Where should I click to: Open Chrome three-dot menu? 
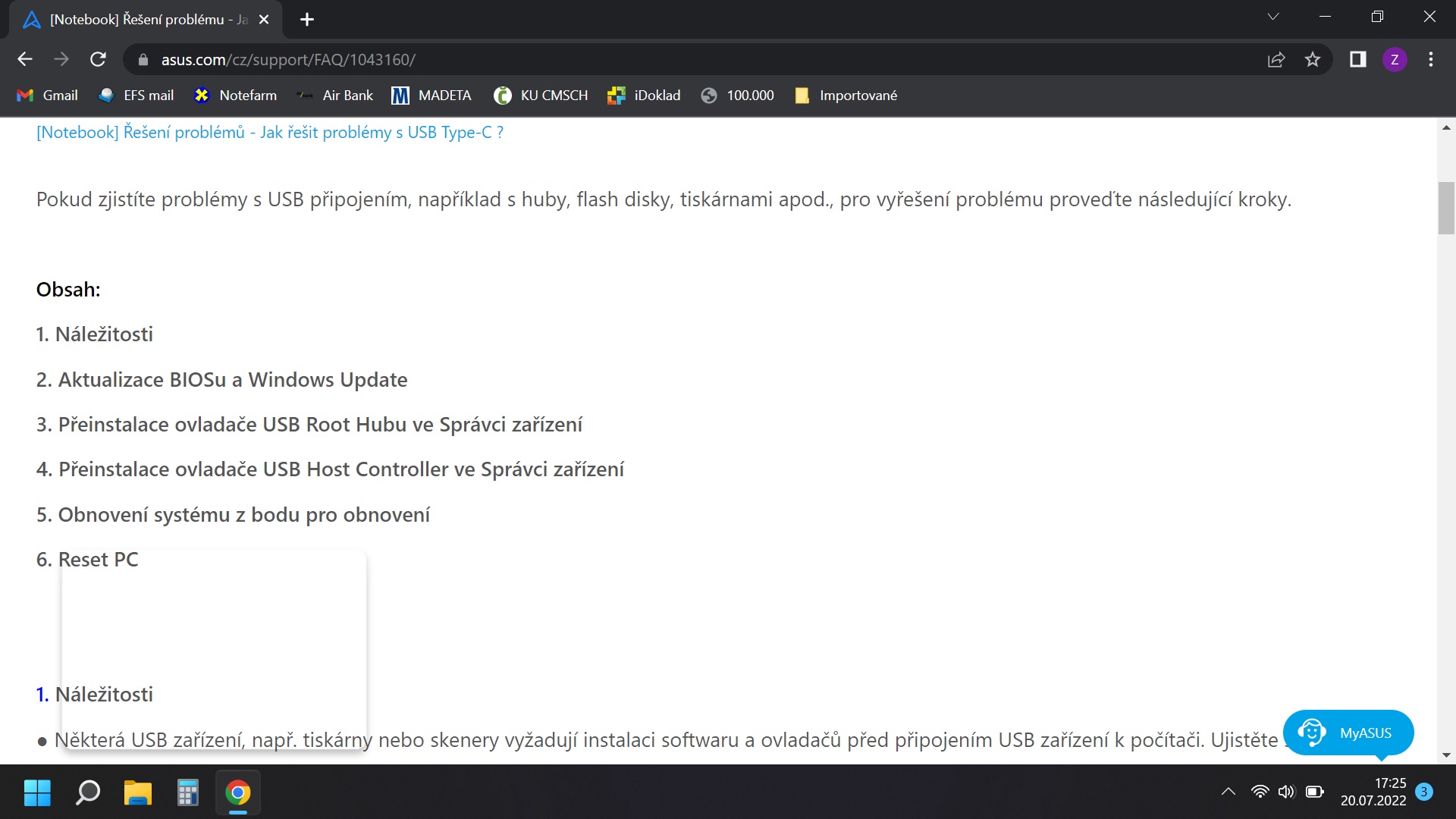coord(1430,59)
